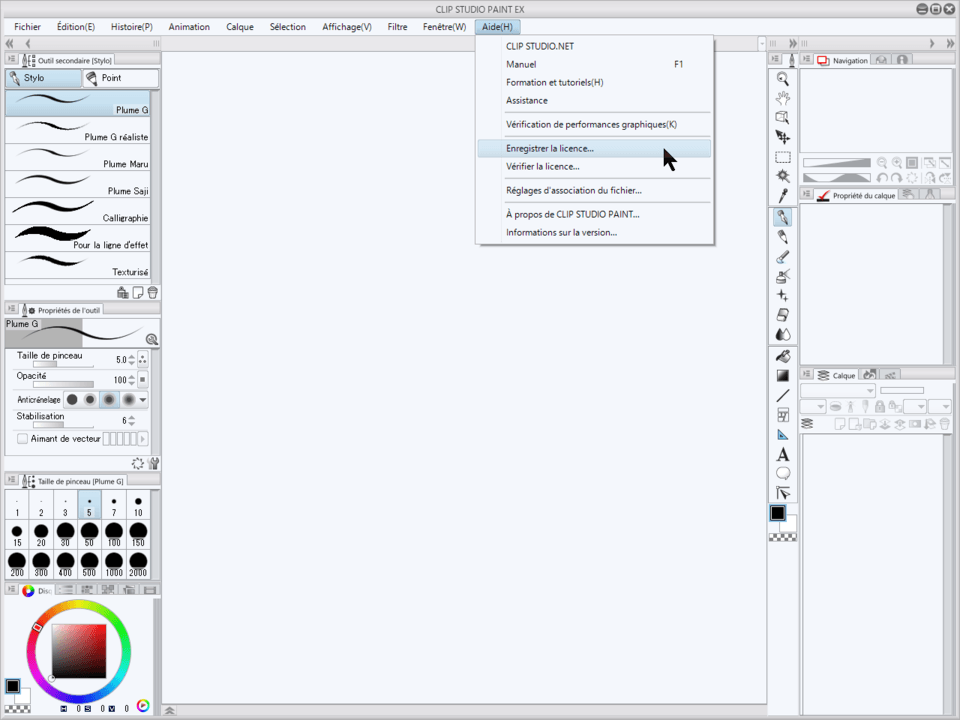Select the Ruler tool
Screen dimensions: 960x720
782,435
